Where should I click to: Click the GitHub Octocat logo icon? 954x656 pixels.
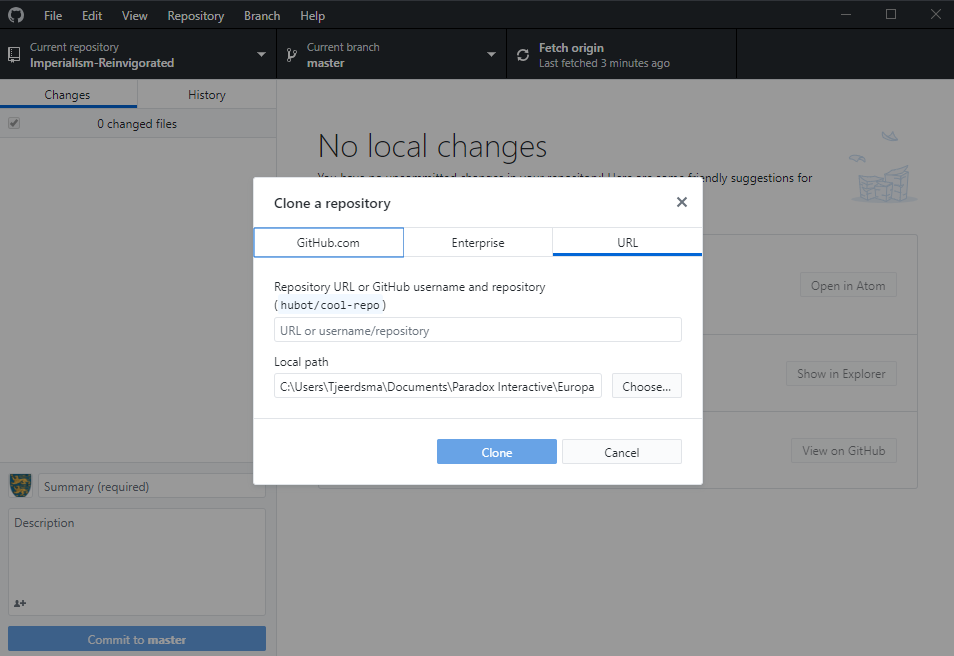pyautogui.click(x=16, y=15)
